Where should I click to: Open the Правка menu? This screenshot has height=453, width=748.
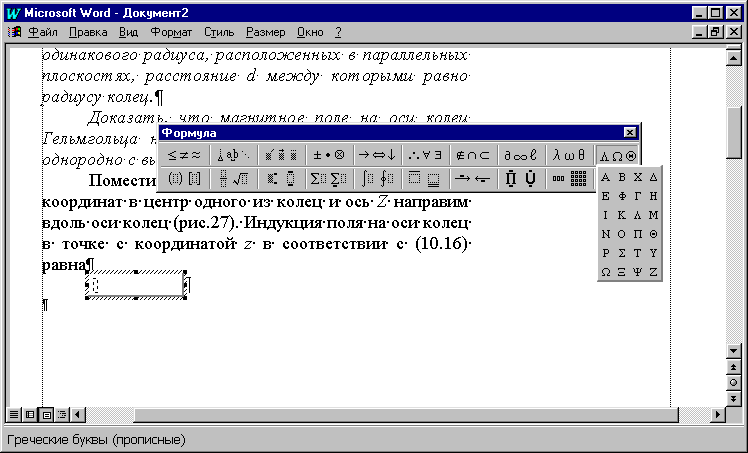point(88,32)
